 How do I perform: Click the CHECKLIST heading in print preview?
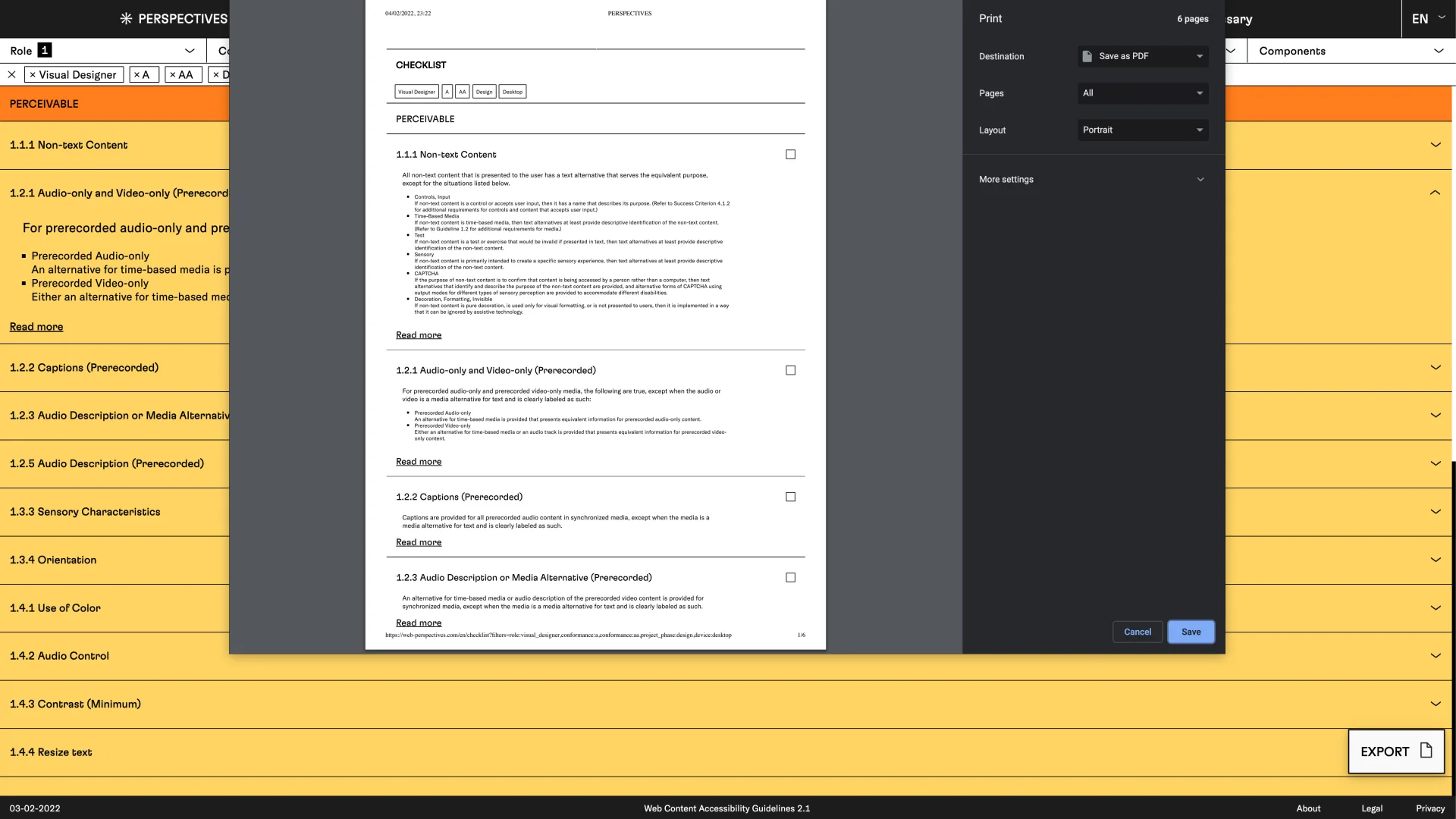coord(421,65)
